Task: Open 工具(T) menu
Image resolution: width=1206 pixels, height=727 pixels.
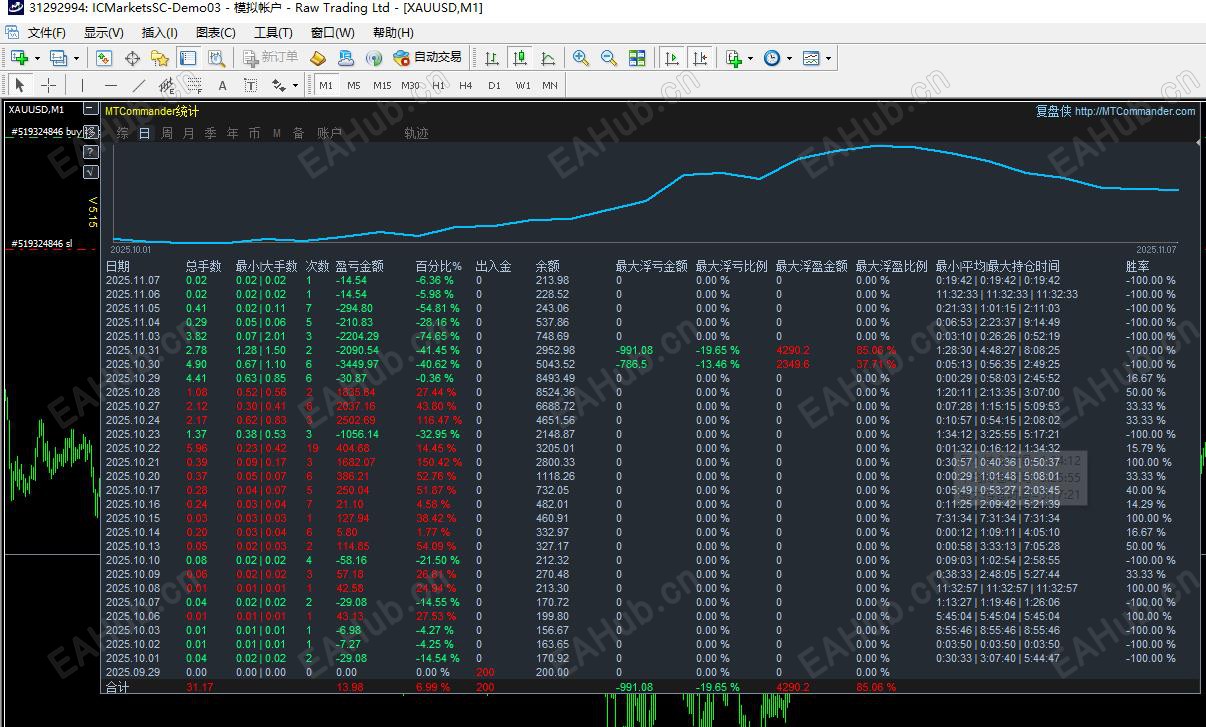Action: (x=273, y=33)
